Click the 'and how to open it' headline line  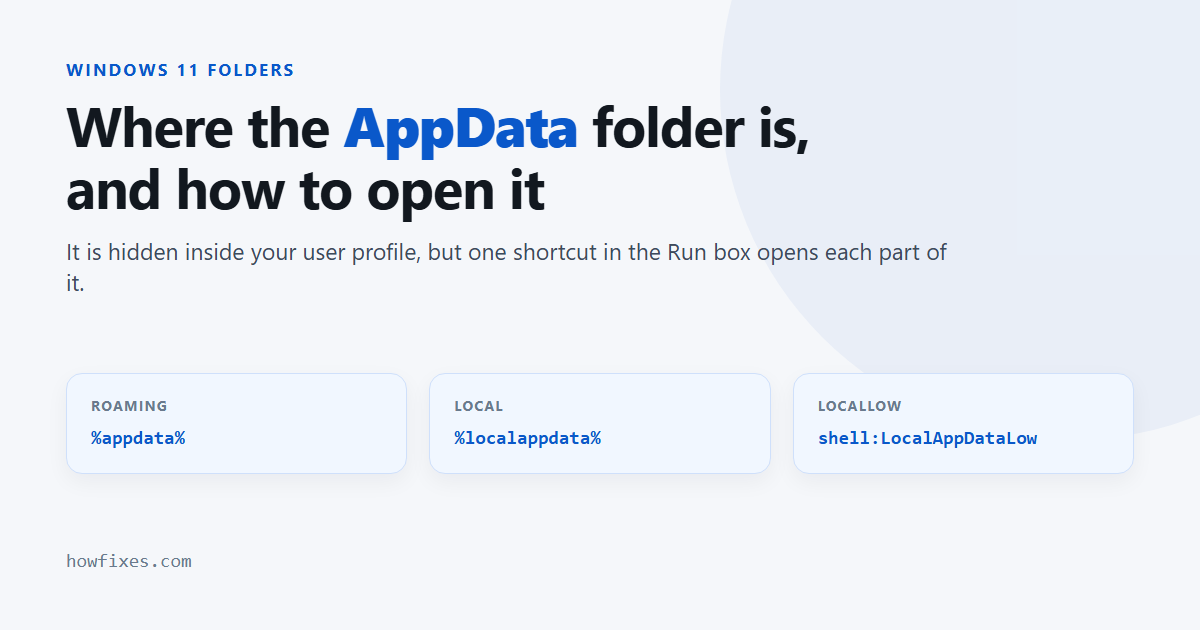[305, 190]
